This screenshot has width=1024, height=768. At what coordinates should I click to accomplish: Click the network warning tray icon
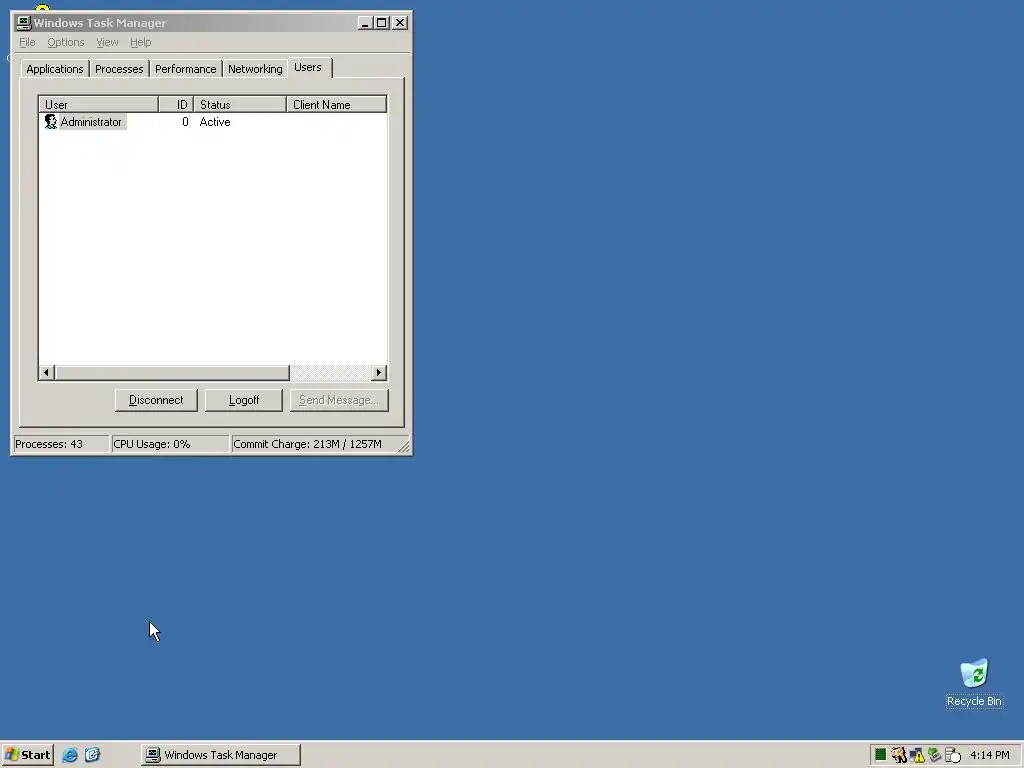[917, 755]
